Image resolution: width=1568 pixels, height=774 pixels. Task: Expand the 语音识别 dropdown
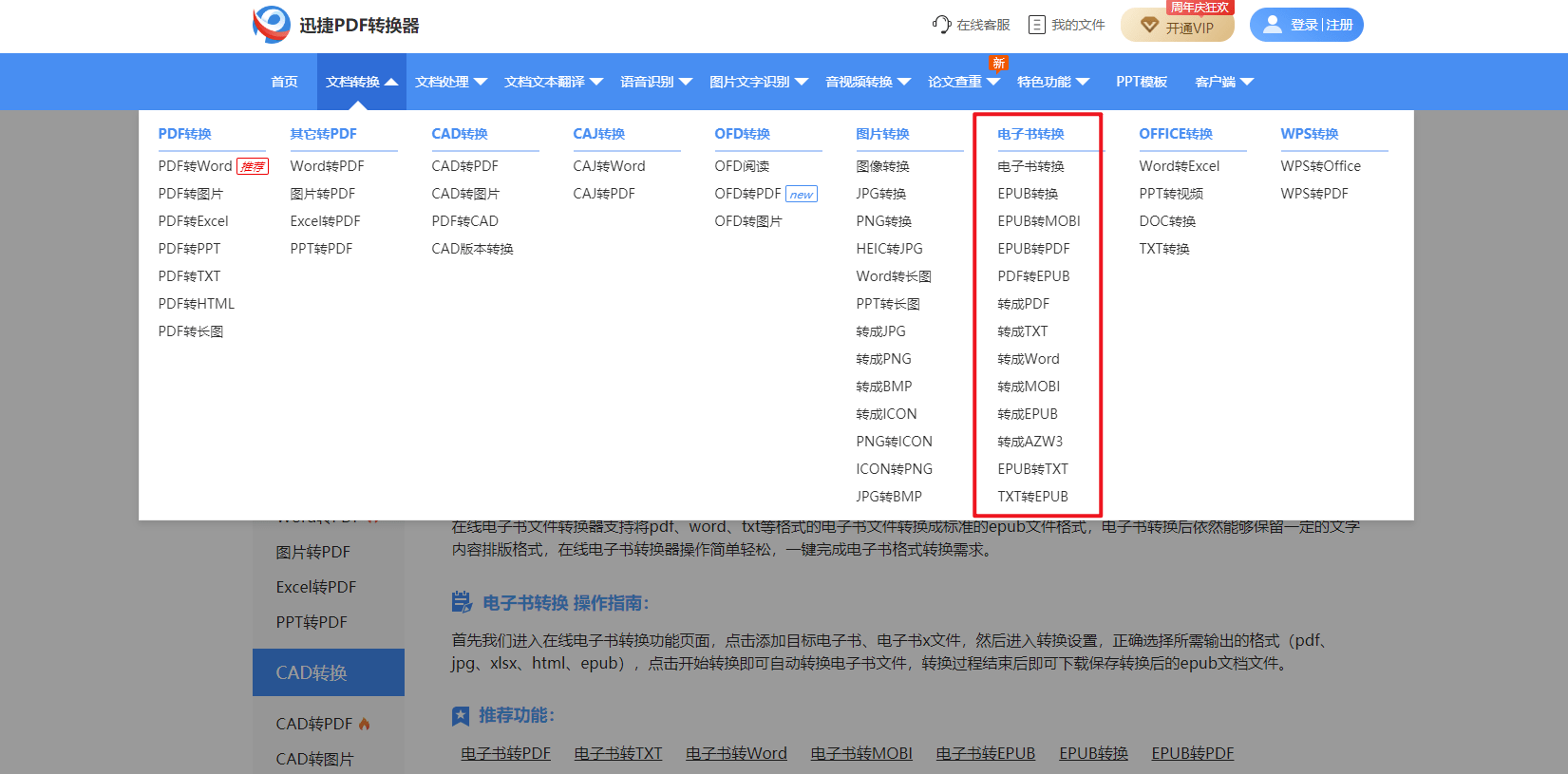pos(656,82)
